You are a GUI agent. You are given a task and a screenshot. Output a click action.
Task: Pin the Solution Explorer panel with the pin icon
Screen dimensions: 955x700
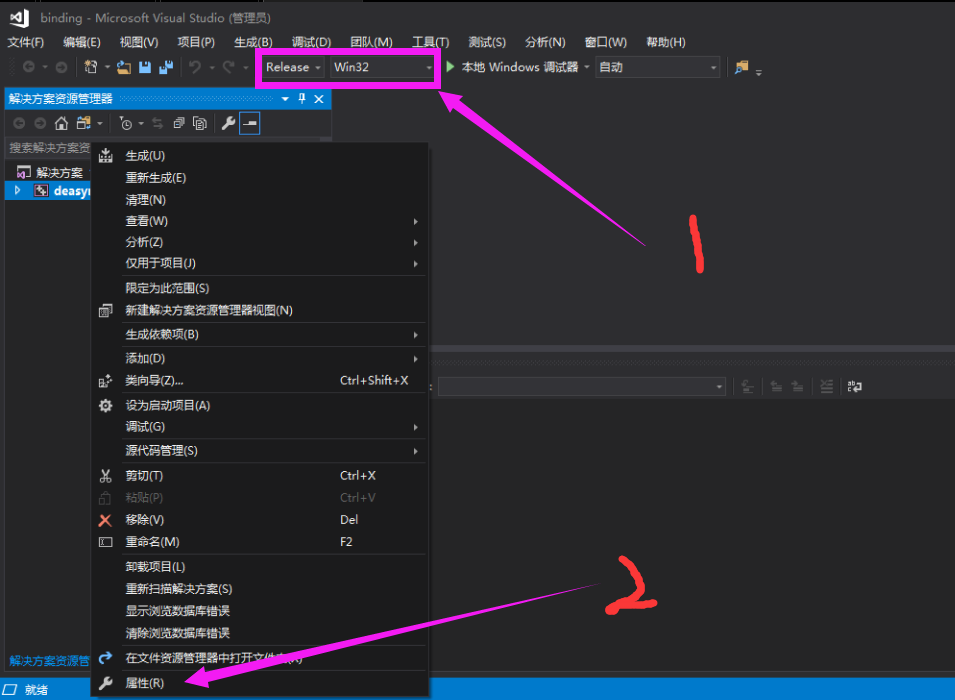(302, 98)
